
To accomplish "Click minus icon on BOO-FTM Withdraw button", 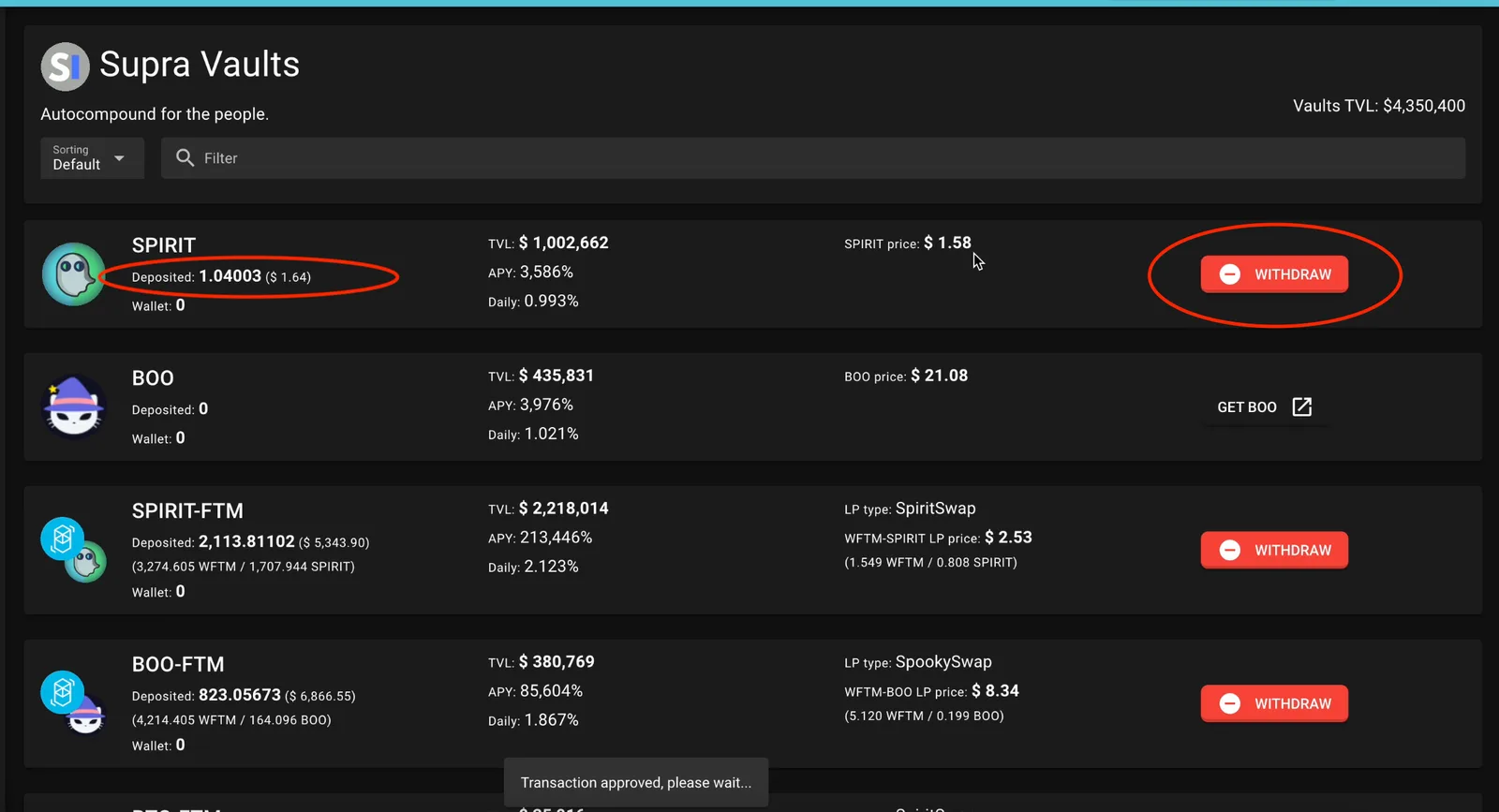I will click(1230, 703).
